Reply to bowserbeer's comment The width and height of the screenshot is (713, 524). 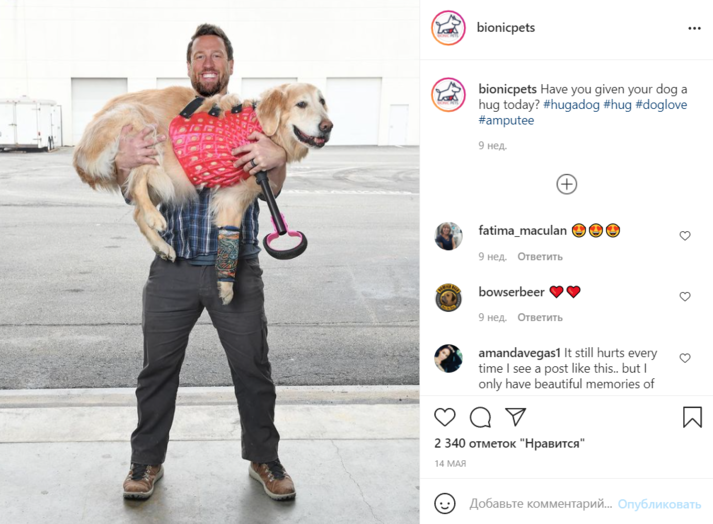(540, 317)
